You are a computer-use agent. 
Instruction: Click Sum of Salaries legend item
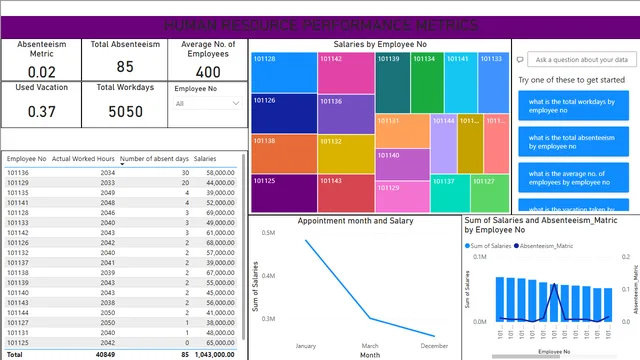point(488,246)
